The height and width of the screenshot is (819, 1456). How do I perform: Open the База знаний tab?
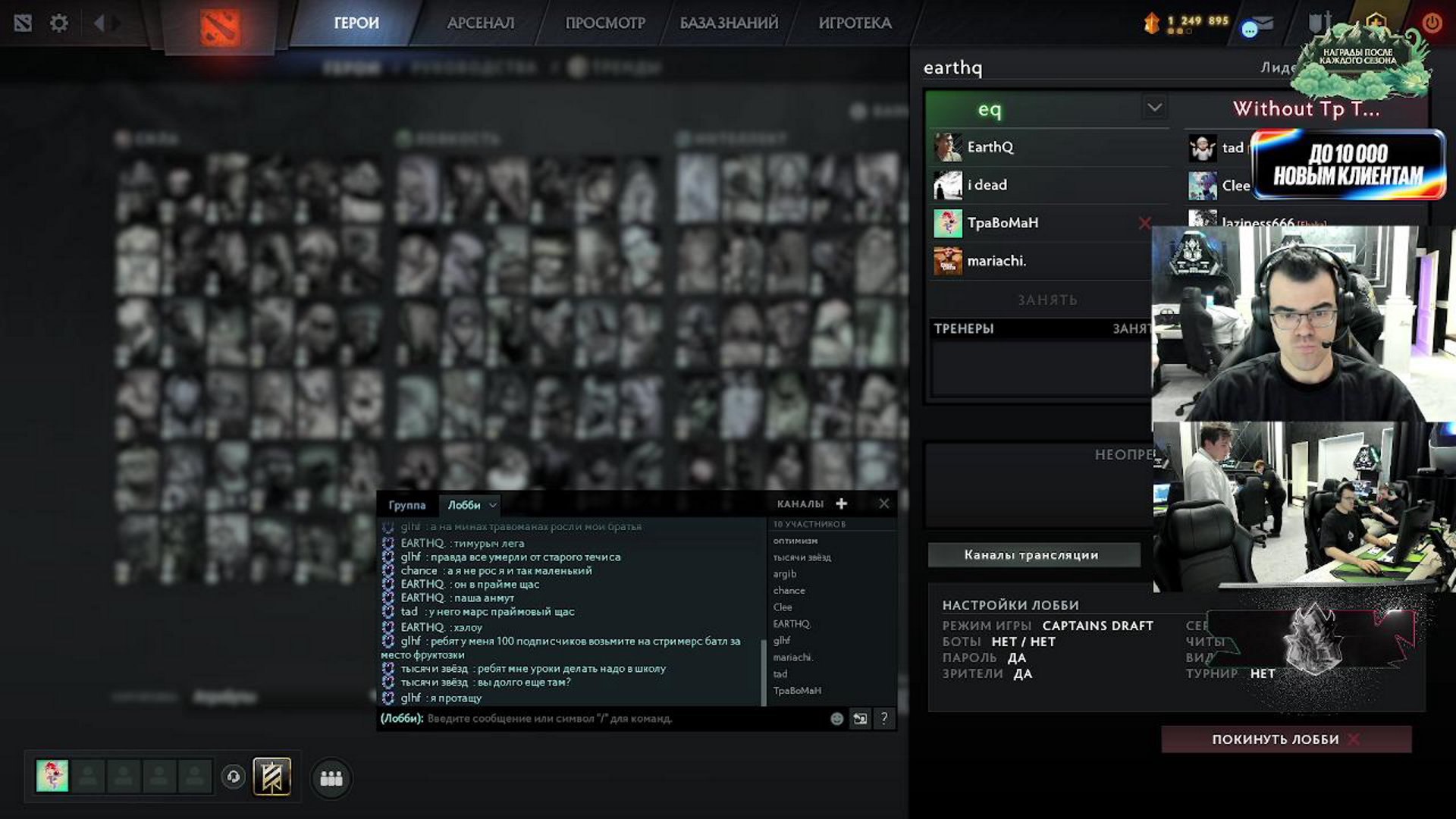pos(728,23)
